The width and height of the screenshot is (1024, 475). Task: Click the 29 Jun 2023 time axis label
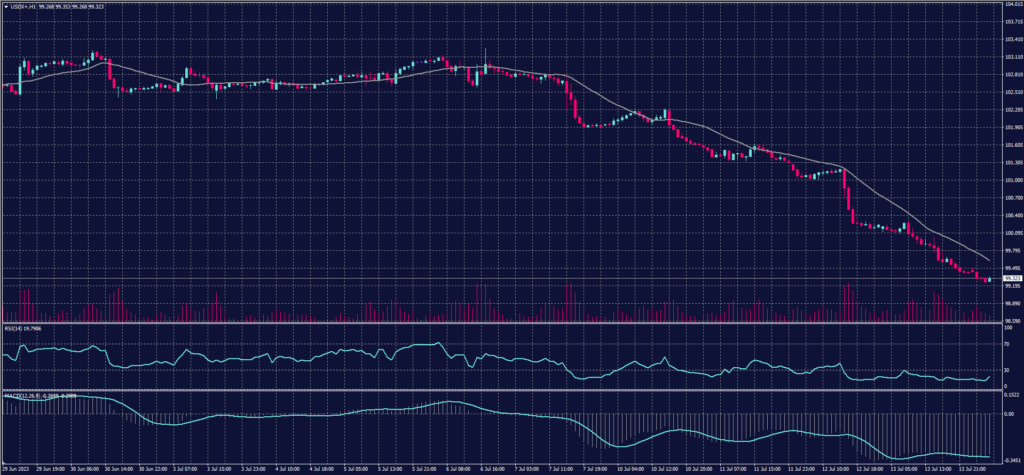[x=18, y=467]
